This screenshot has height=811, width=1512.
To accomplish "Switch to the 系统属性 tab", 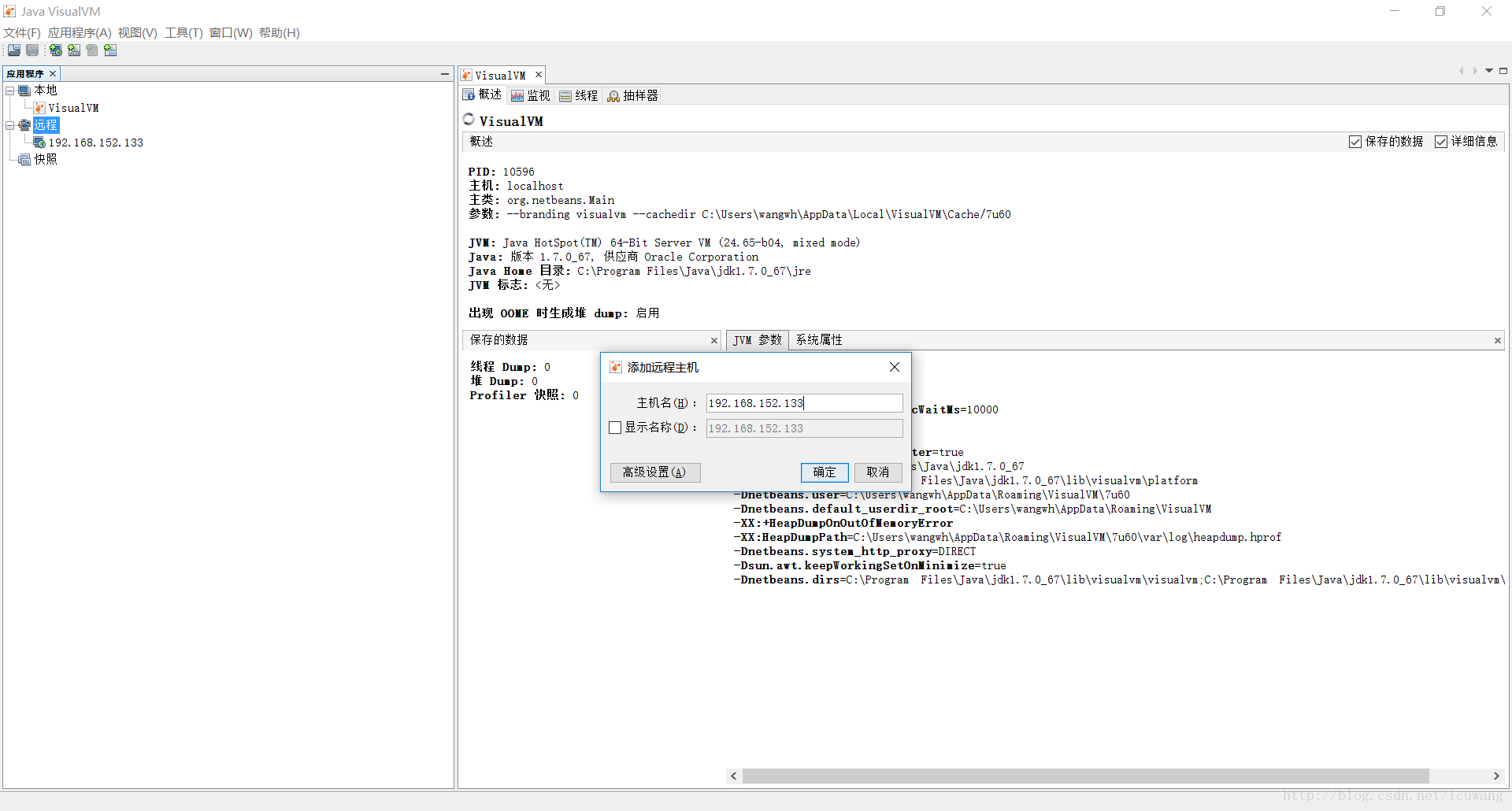I will [x=819, y=339].
